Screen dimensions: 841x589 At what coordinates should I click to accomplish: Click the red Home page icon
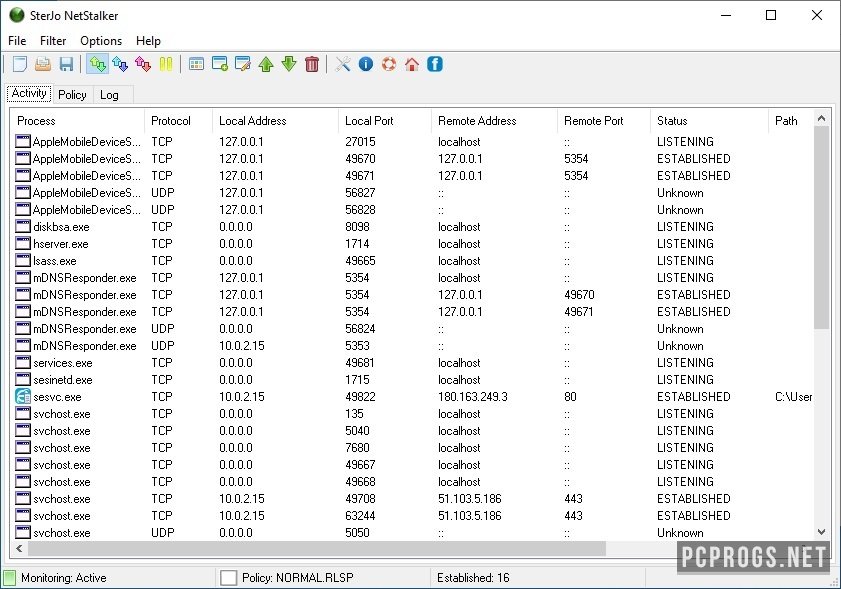point(412,64)
